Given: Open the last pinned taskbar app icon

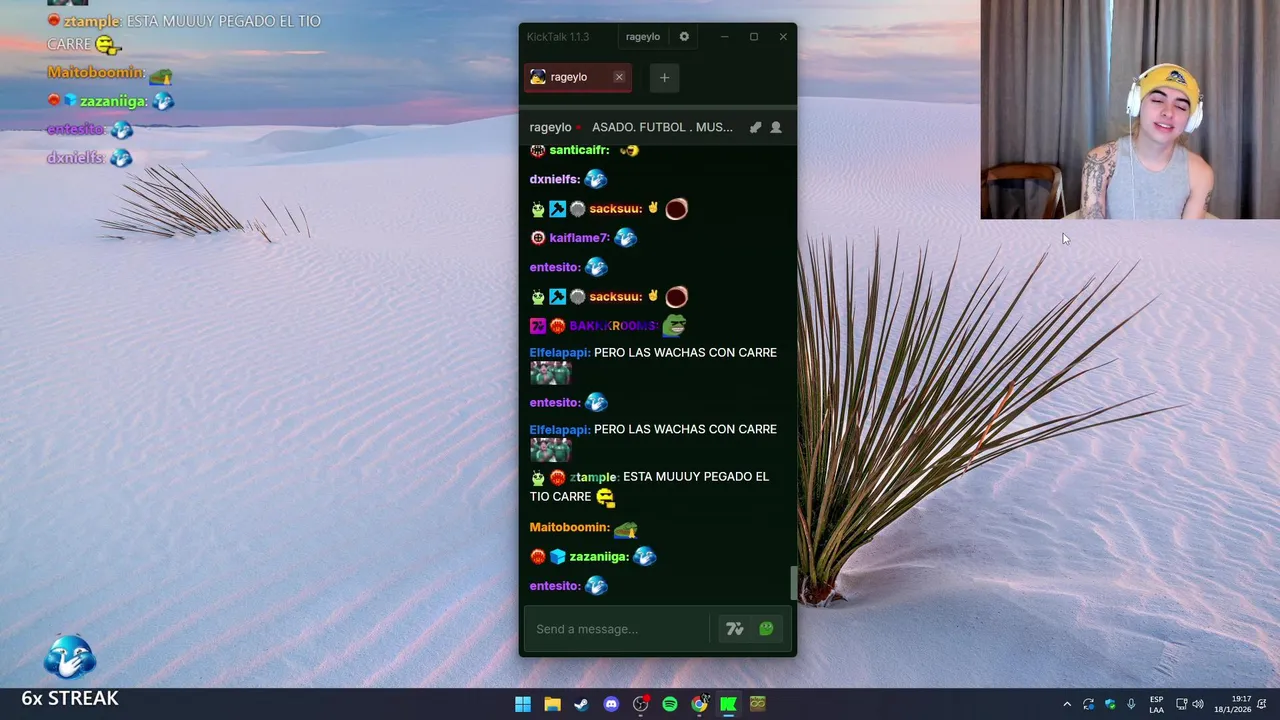Looking at the screenshot, I should pyautogui.click(x=758, y=704).
